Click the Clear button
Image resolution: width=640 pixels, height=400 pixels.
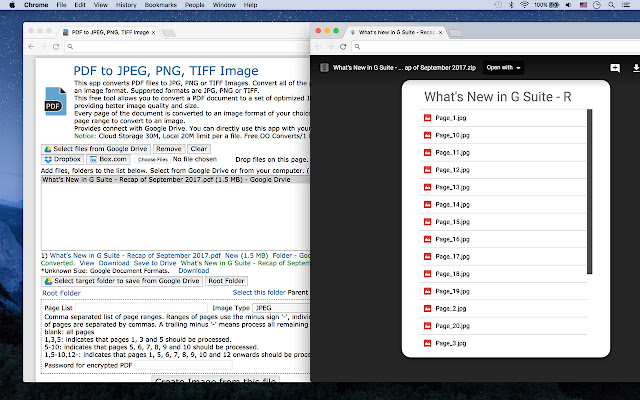199,149
